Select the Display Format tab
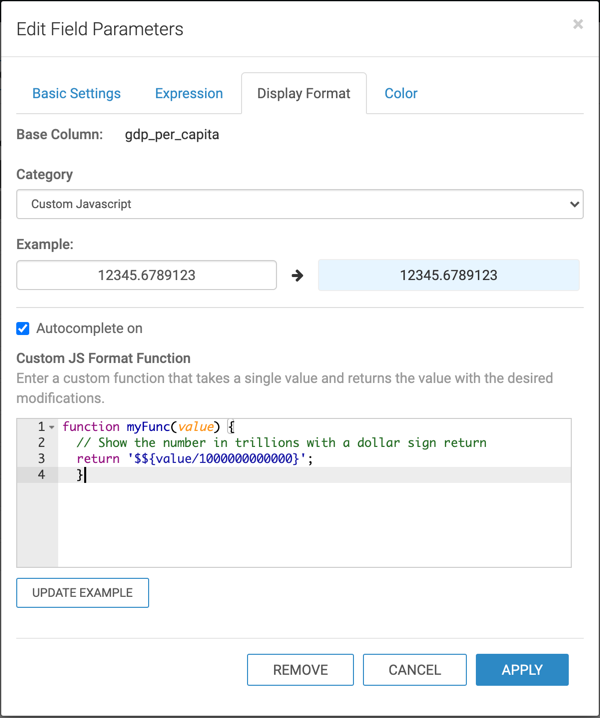The width and height of the screenshot is (600, 718). tap(304, 93)
